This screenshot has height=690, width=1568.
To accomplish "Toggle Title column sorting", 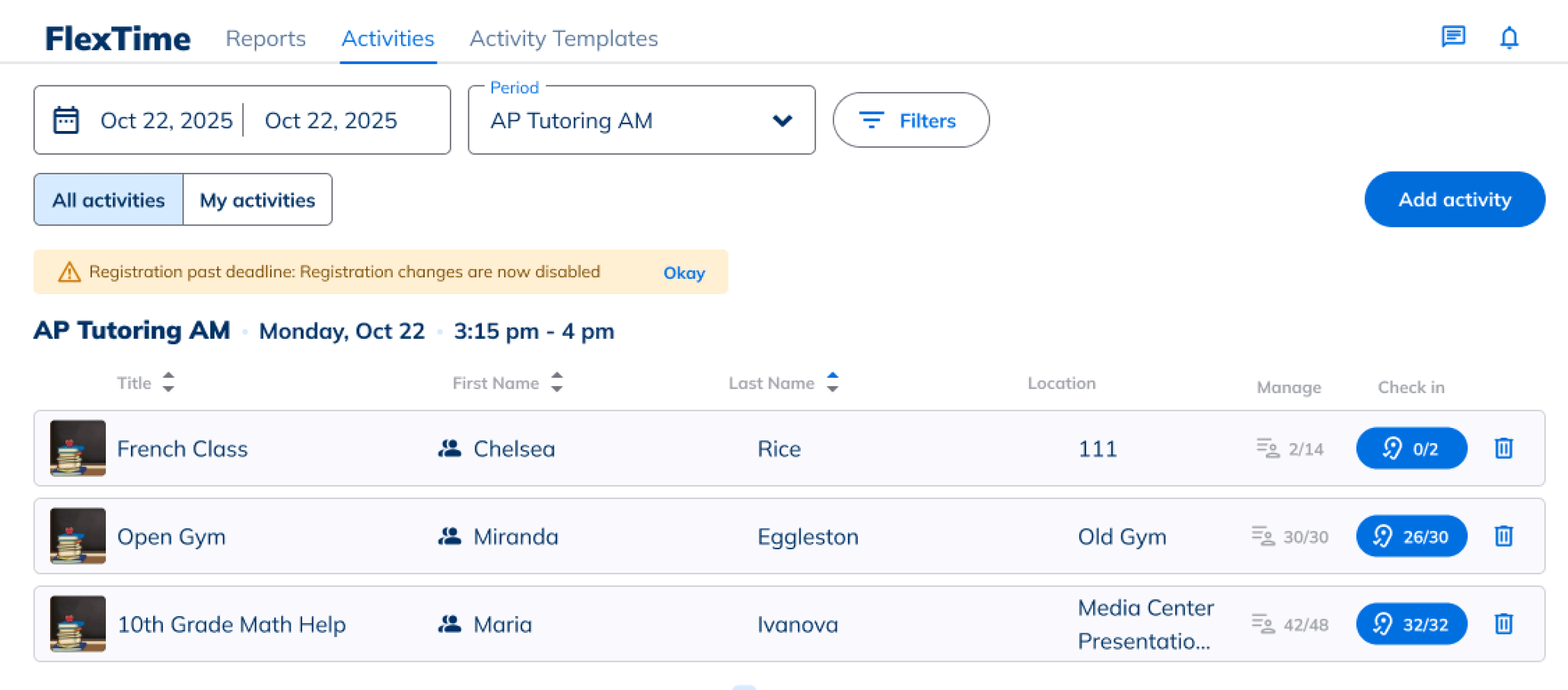I will point(168,383).
